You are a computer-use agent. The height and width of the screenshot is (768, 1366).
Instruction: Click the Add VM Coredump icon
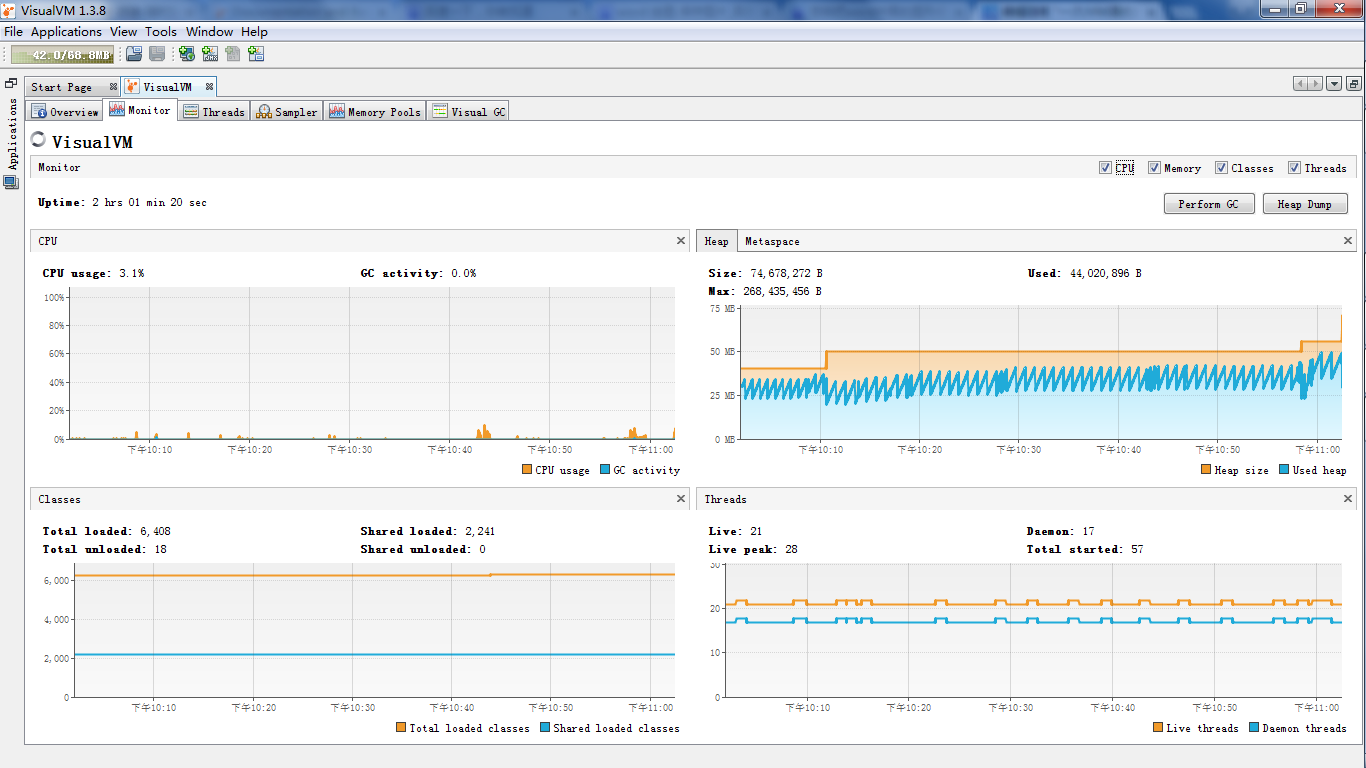pyautogui.click(x=233, y=54)
